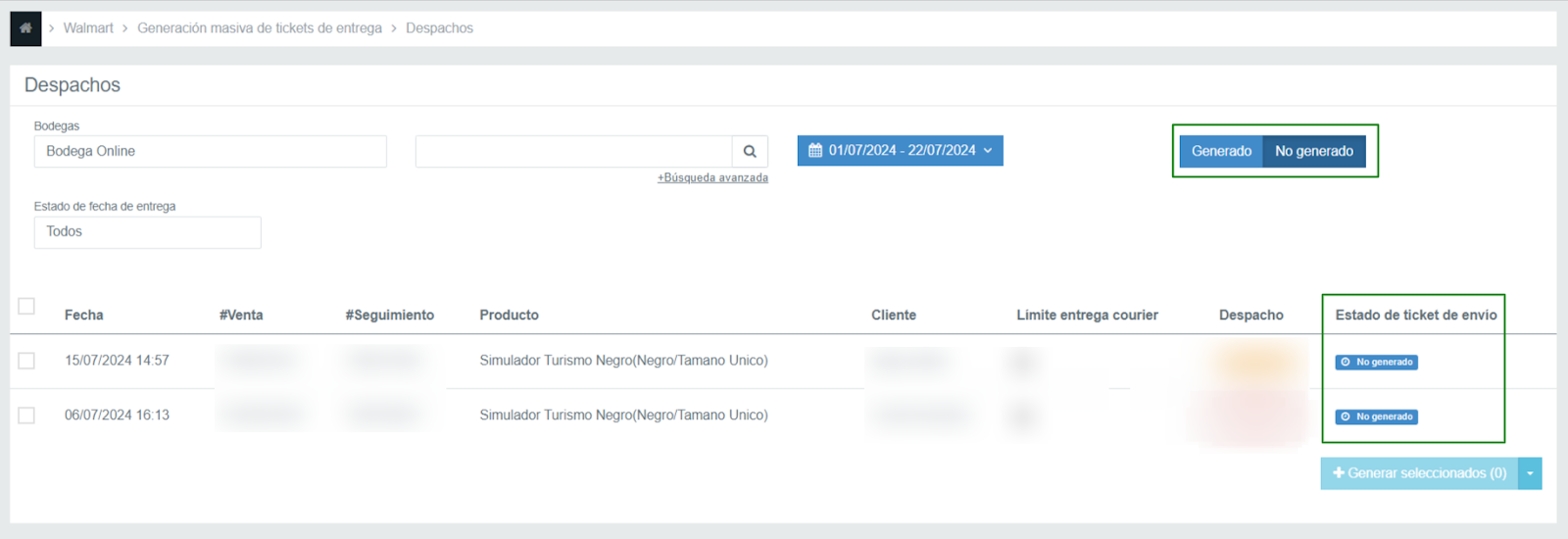The height and width of the screenshot is (539, 1568).
Task: Click No generado badge in 06/07/2024 row
Action: coord(1376,417)
